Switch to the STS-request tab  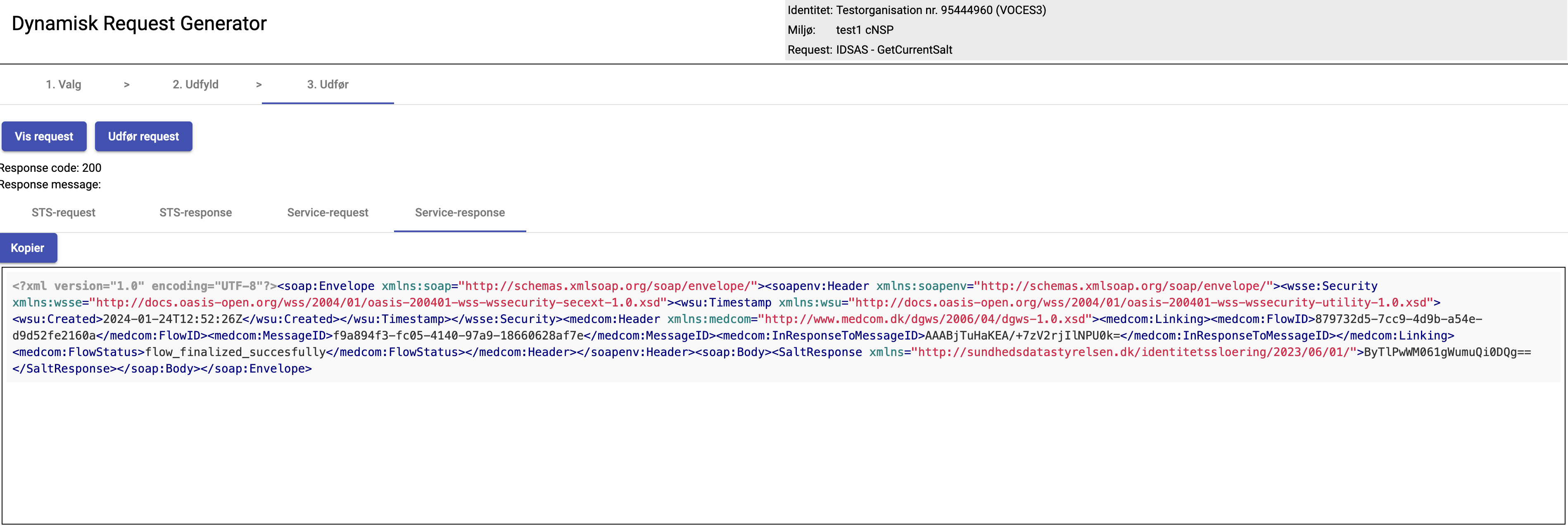click(63, 212)
